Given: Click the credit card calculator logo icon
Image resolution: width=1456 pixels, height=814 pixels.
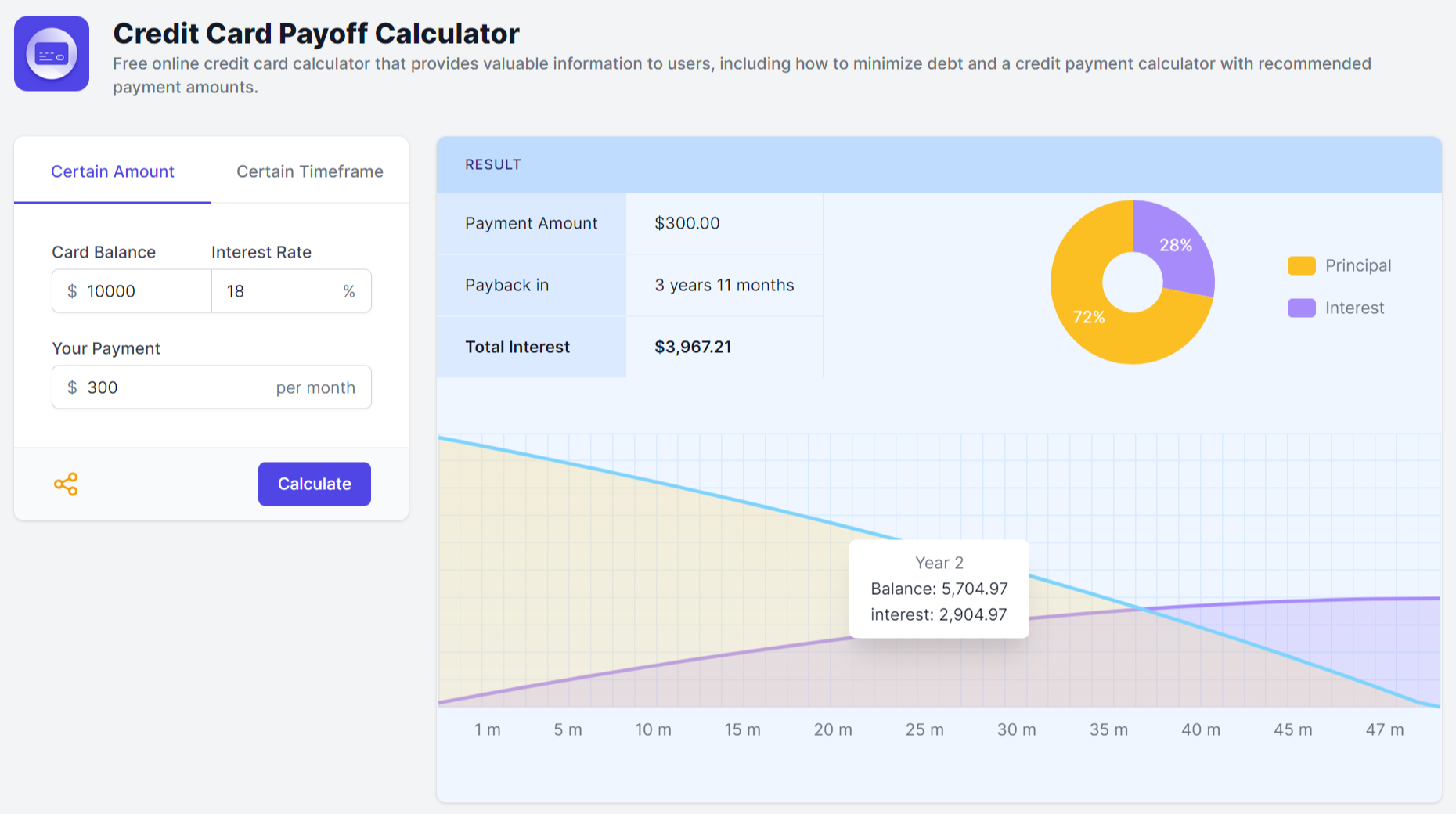Looking at the screenshot, I should [x=52, y=54].
